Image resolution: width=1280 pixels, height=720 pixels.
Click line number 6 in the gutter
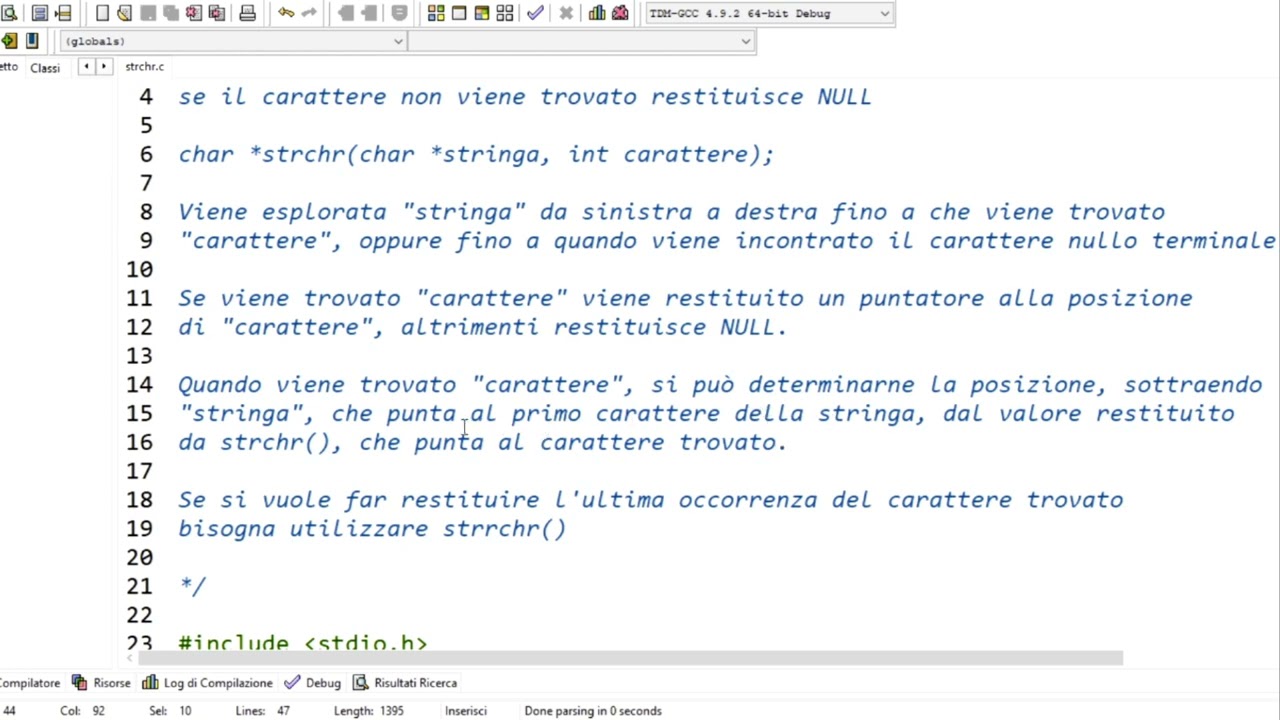146,154
